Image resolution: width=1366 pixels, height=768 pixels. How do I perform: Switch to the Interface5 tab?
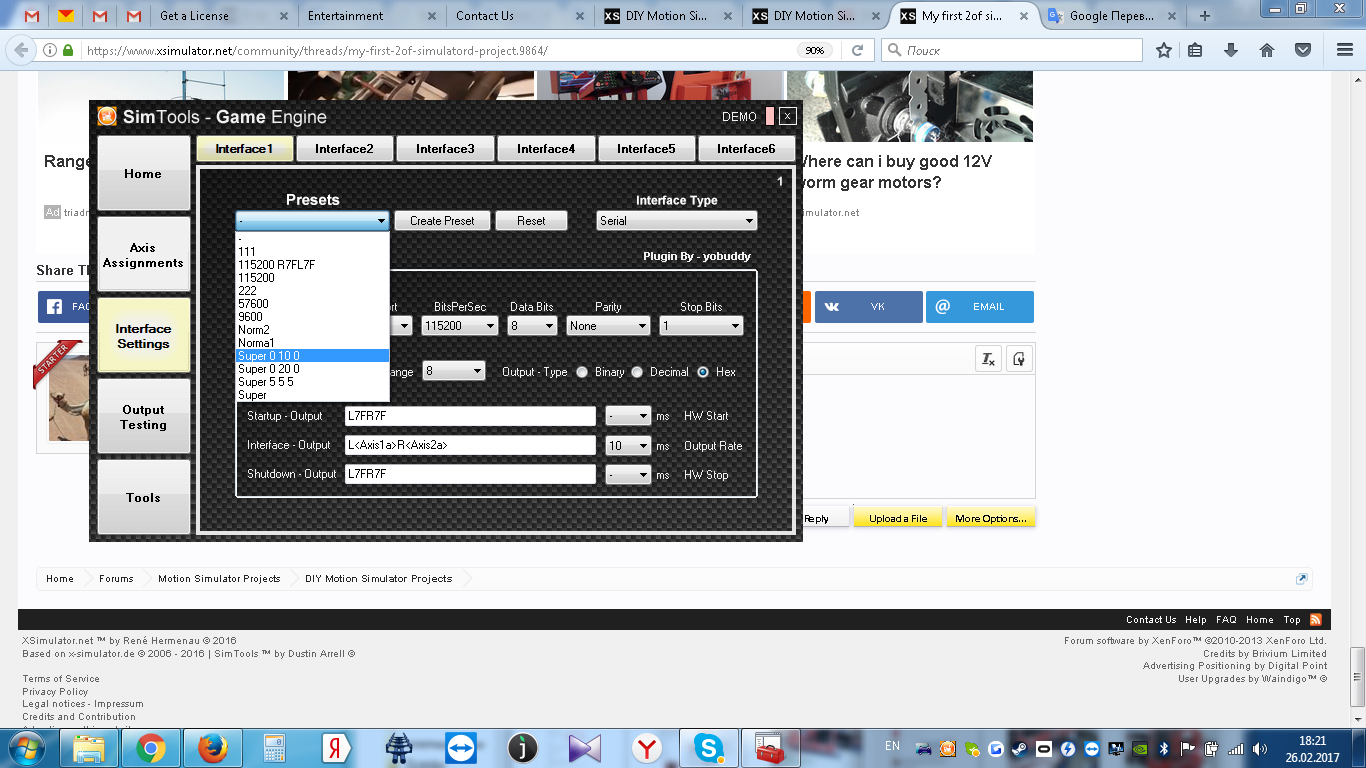pyautogui.click(x=646, y=149)
